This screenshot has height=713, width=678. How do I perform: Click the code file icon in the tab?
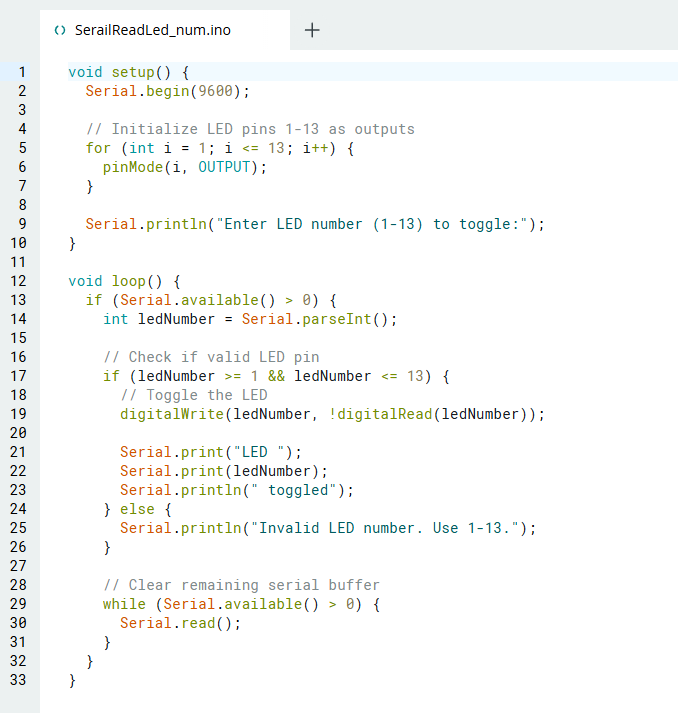(62, 30)
